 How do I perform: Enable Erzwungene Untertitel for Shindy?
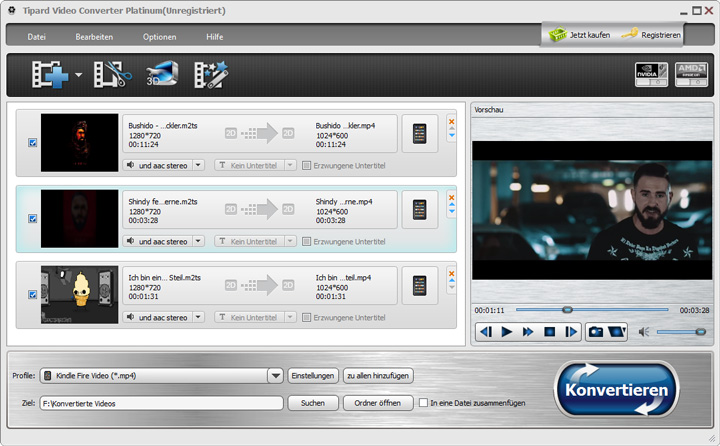click(306, 241)
